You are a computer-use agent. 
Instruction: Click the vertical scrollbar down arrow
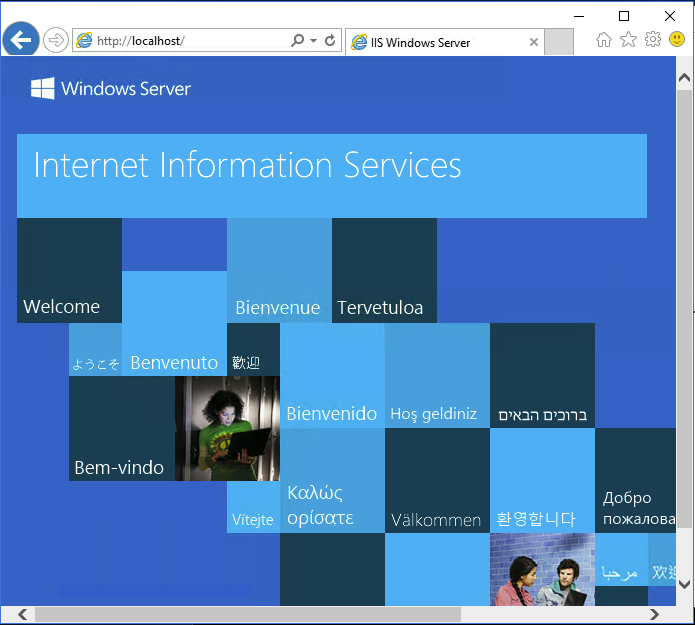684,584
